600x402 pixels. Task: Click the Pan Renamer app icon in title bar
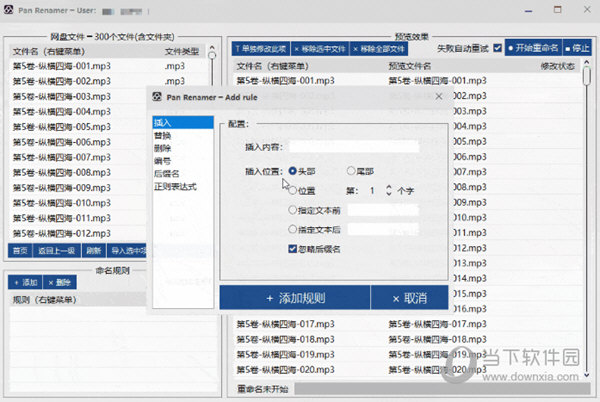pyautogui.click(x=8, y=10)
